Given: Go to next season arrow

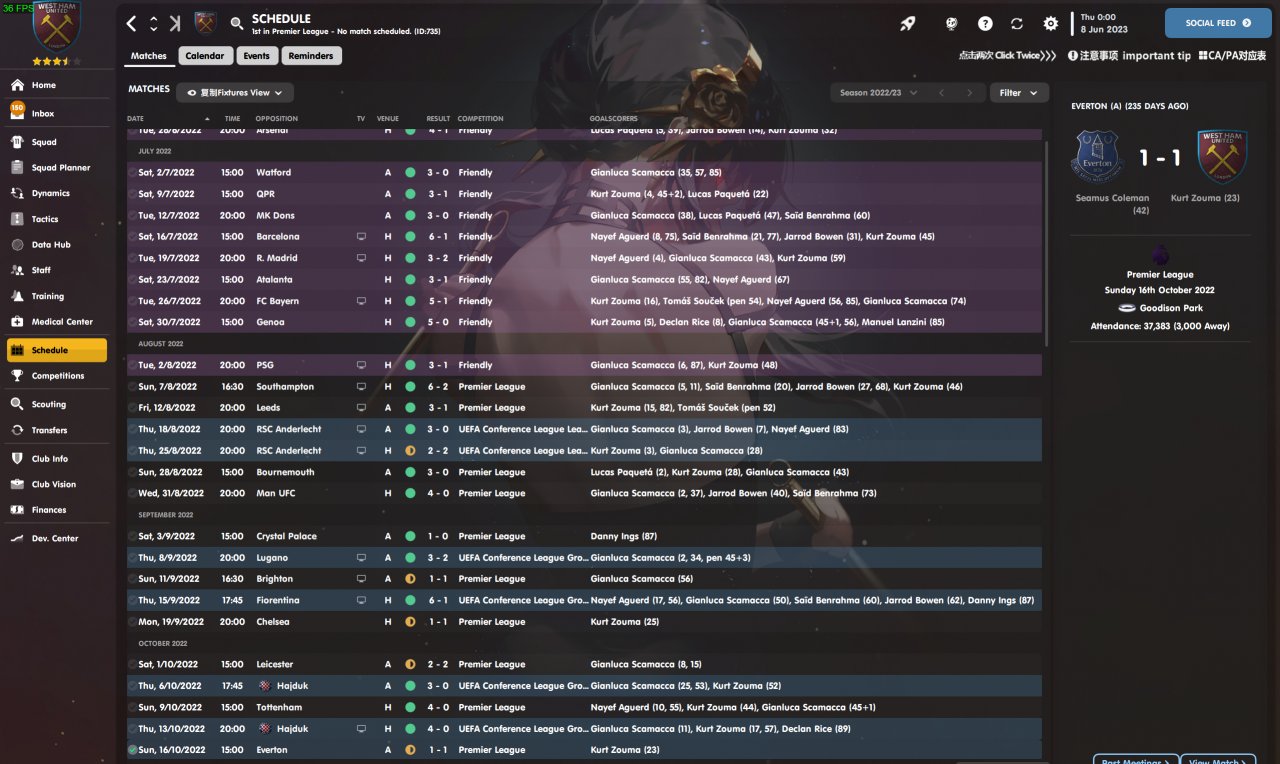Looking at the screenshot, I should coord(969,93).
